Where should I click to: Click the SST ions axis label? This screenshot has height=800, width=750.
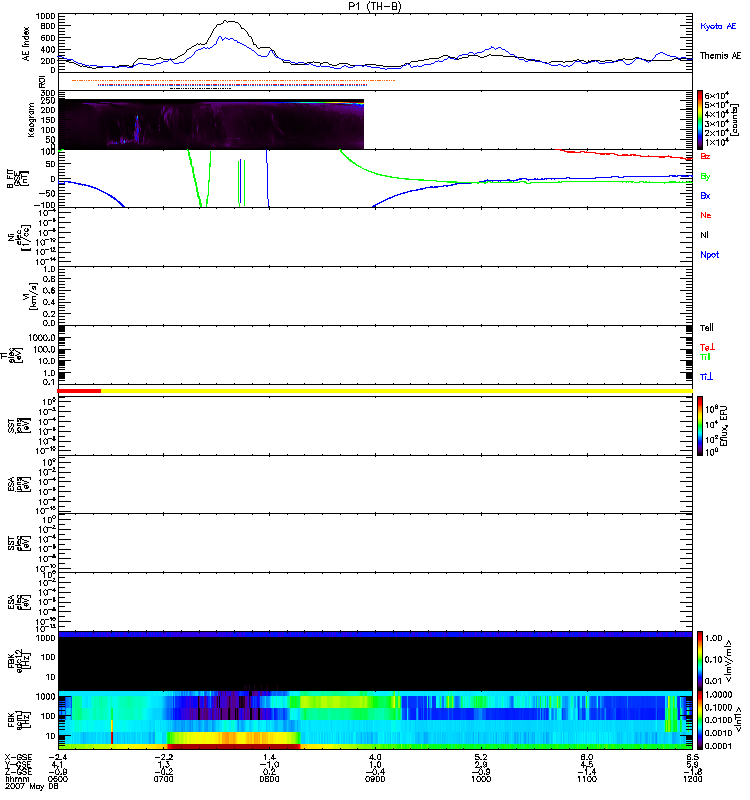(19, 426)
